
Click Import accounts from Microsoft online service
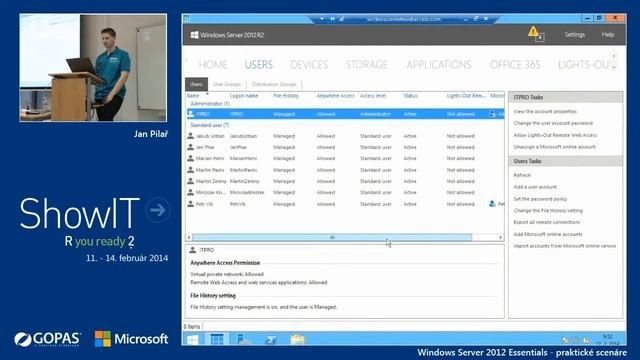564,246
